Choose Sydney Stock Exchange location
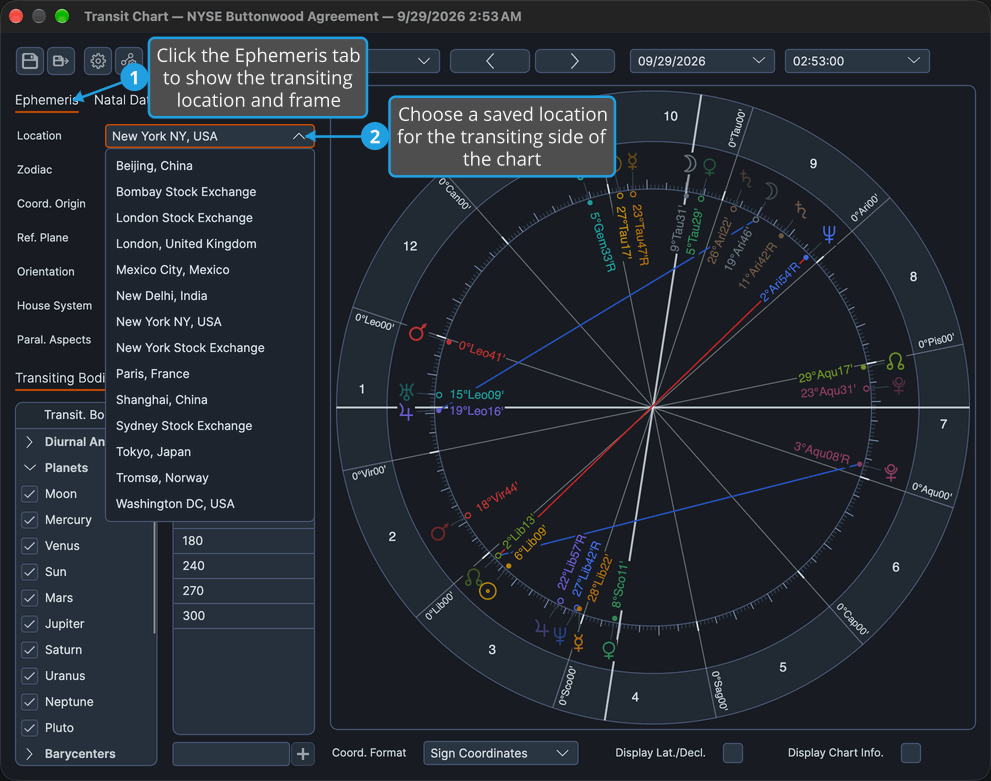This screenshot has width=991, height=781. 210,426
